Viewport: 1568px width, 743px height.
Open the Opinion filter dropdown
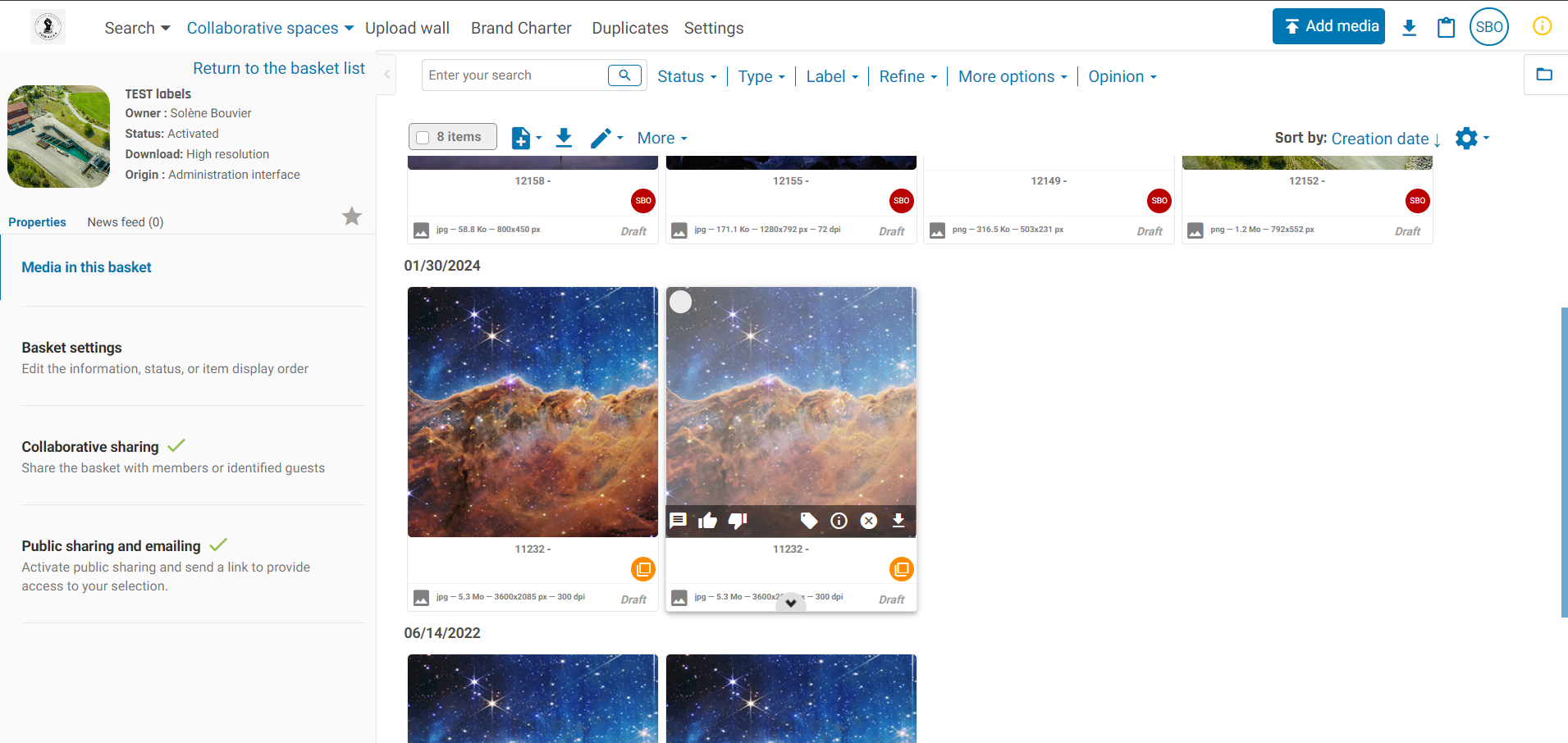pos(1122,76)
